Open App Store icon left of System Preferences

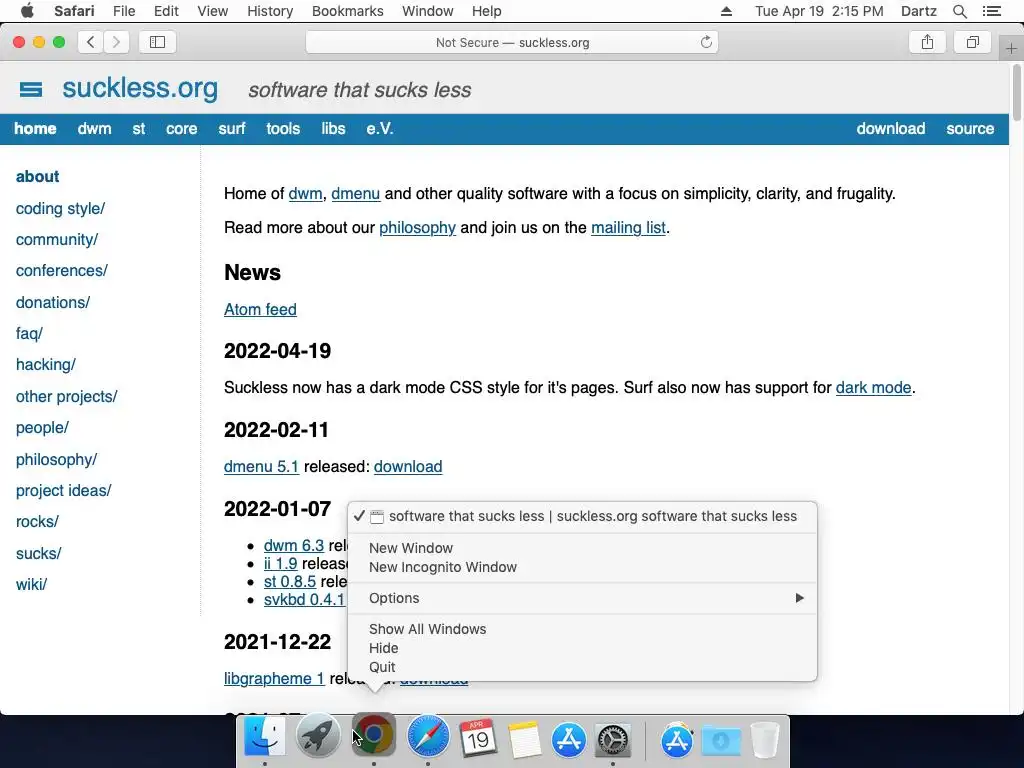pos(569,739)
